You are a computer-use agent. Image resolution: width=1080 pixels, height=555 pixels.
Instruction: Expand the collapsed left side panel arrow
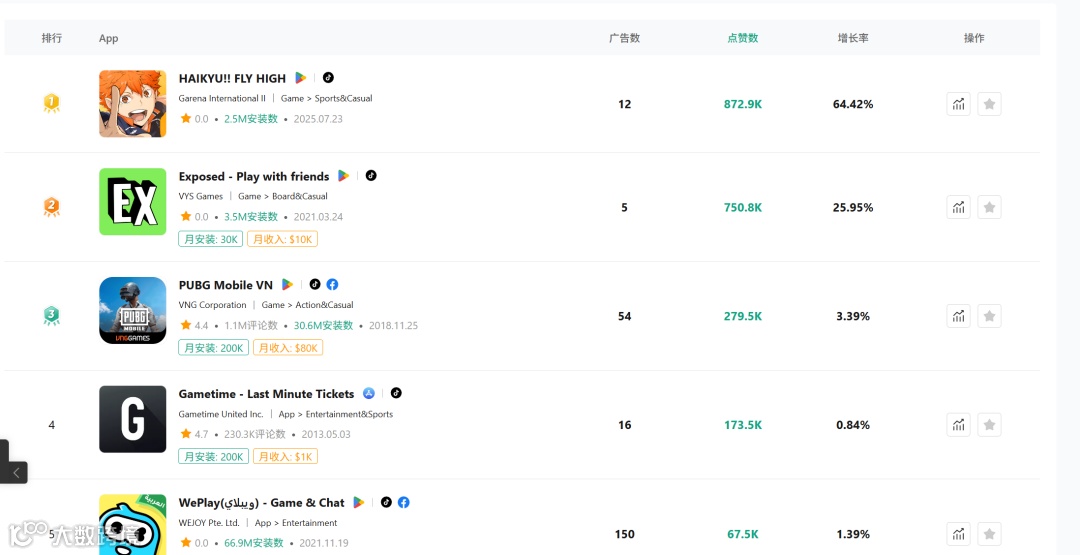click(15, 472)
